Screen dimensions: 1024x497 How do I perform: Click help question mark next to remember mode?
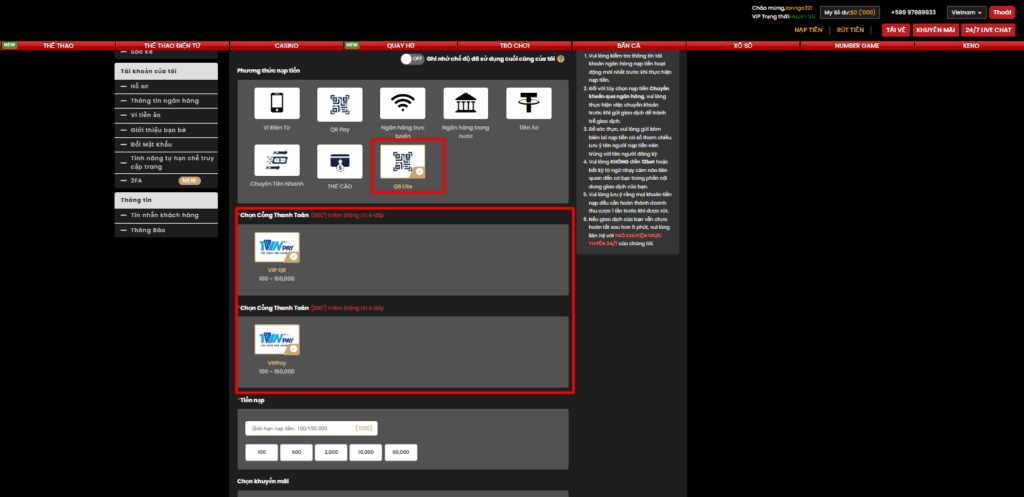[561, 59]
